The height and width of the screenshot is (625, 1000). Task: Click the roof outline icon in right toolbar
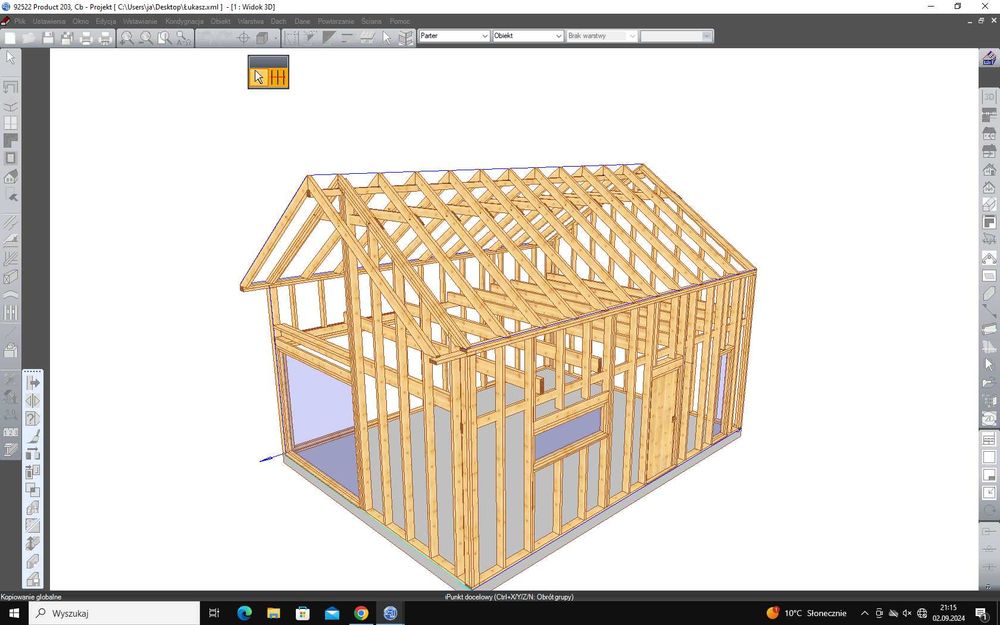coord(989,258)
